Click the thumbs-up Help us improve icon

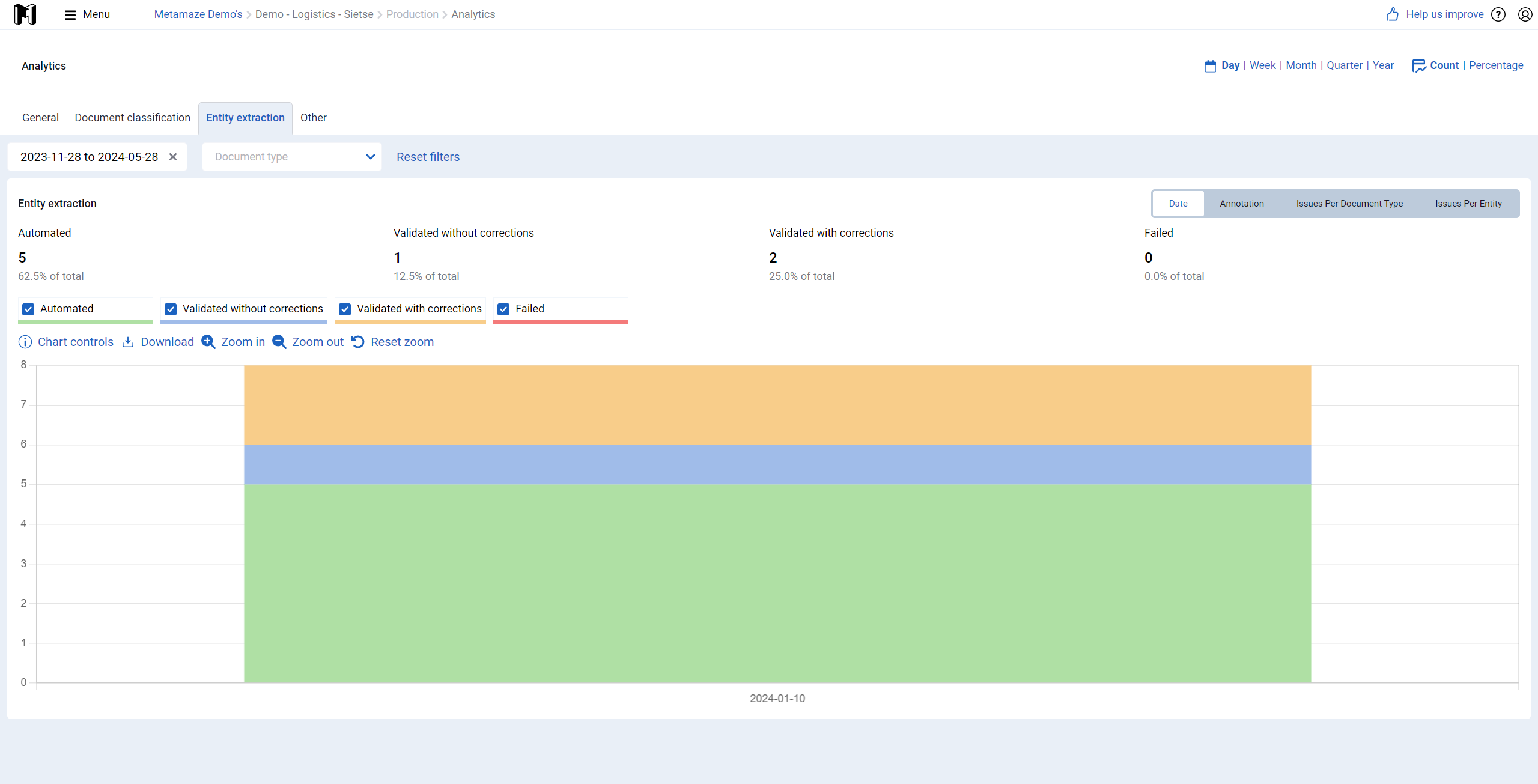point(1393,14)
